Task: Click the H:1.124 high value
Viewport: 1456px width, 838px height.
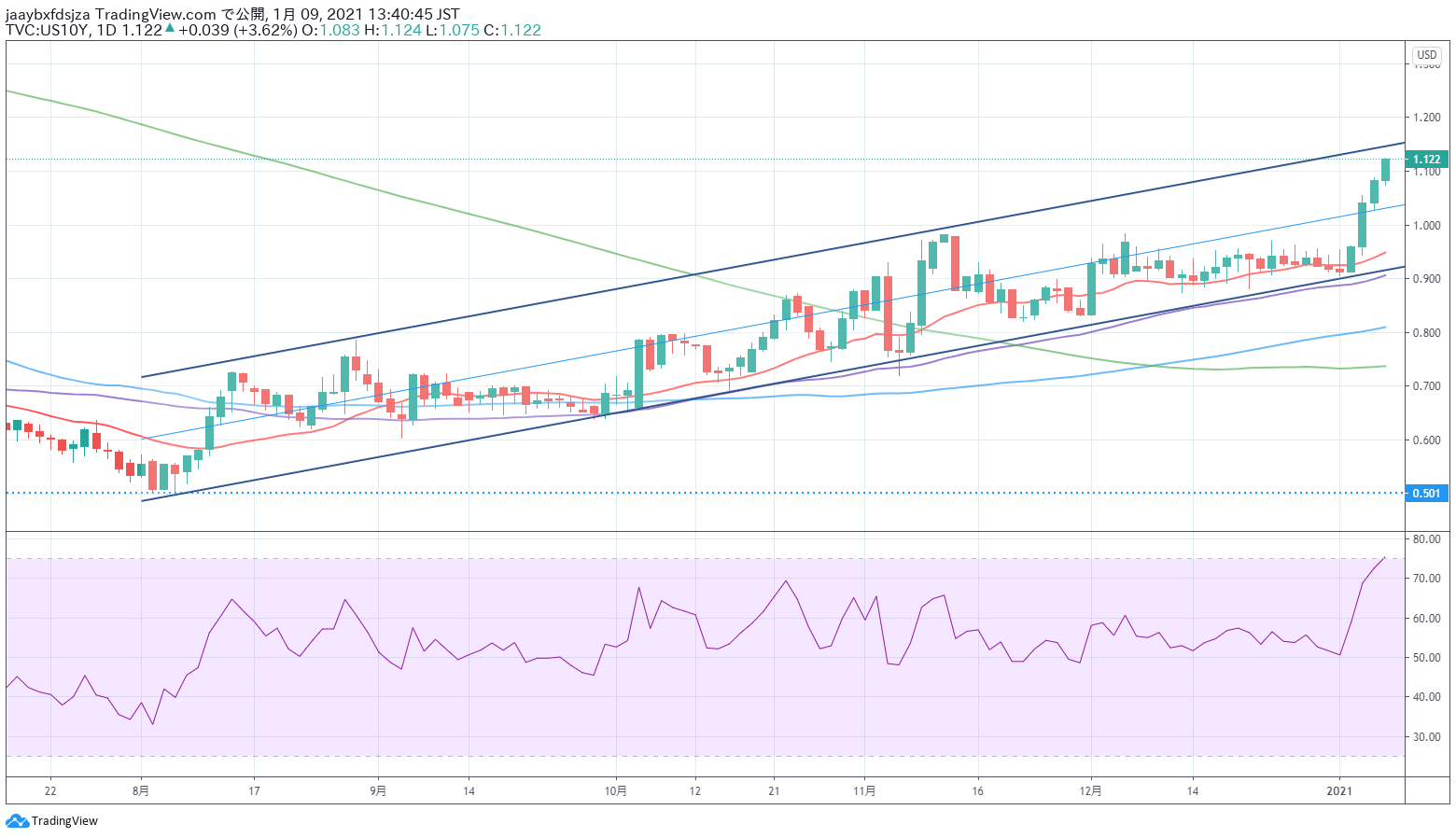Action: [392, 30]
